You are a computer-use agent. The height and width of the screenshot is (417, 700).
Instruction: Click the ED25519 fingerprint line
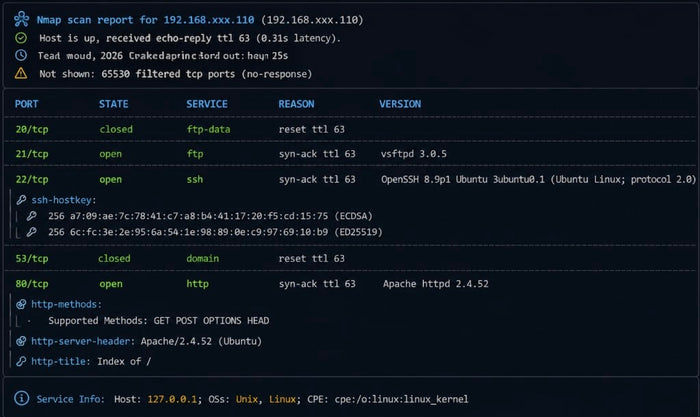(215, 232)
